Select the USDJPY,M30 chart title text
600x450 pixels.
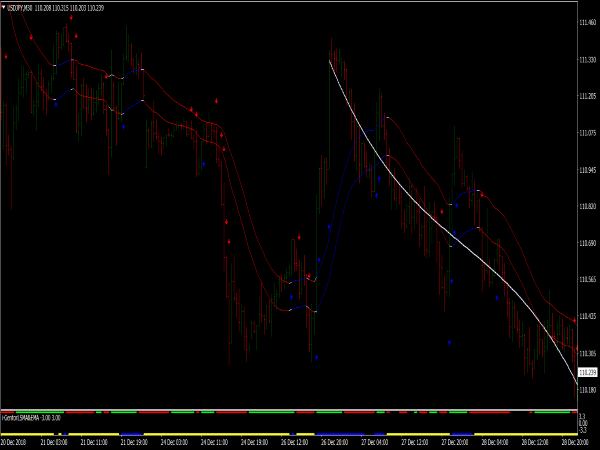point(20,8)
